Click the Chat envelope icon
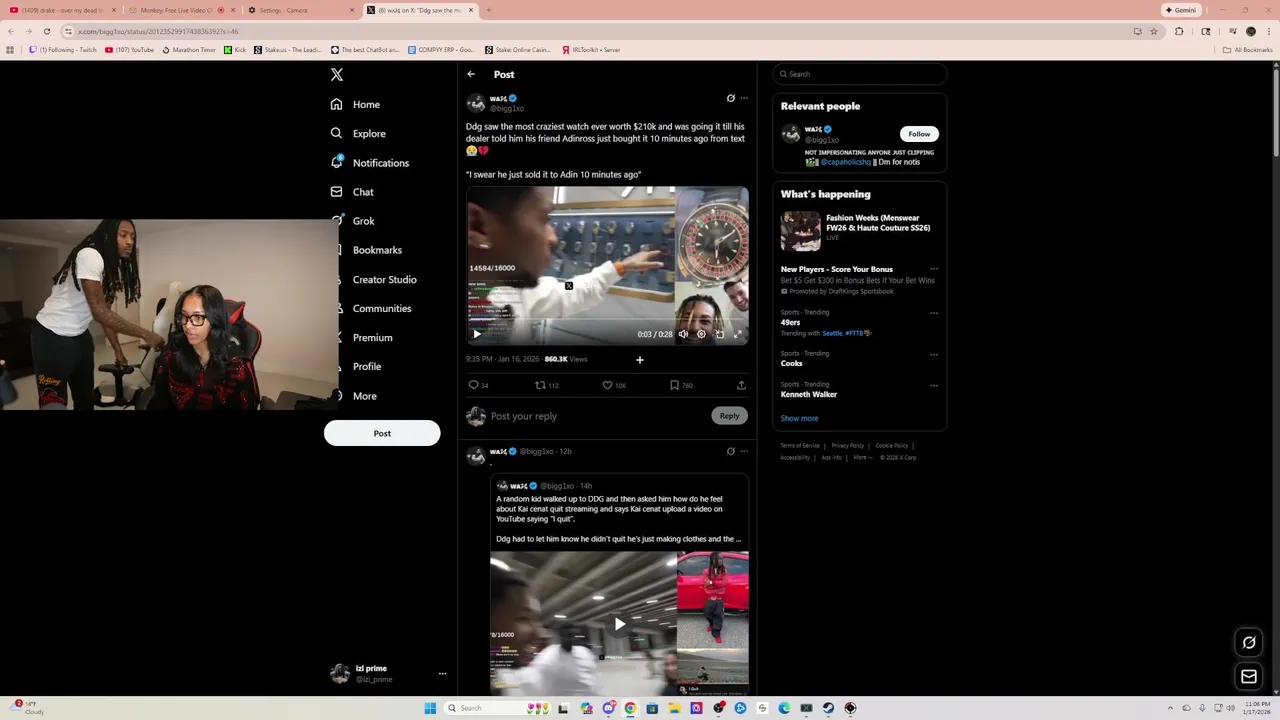 tap(336, 192)
